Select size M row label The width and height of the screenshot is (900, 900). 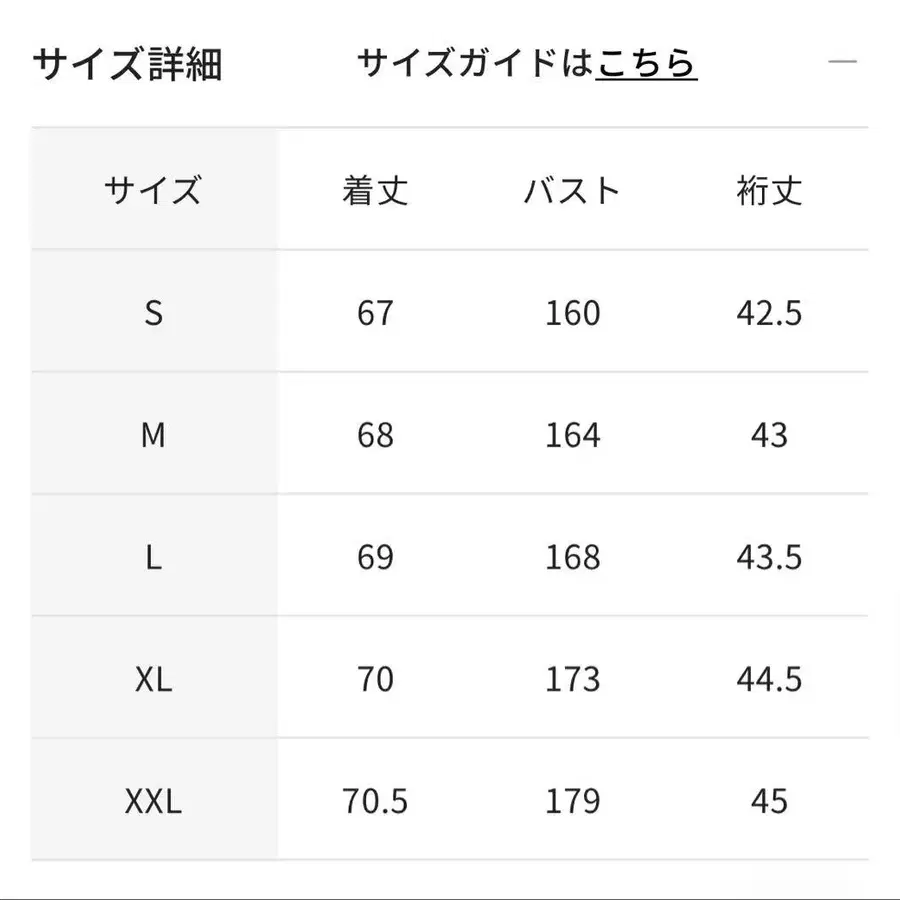pyautogui.click(x=153, y=435)
